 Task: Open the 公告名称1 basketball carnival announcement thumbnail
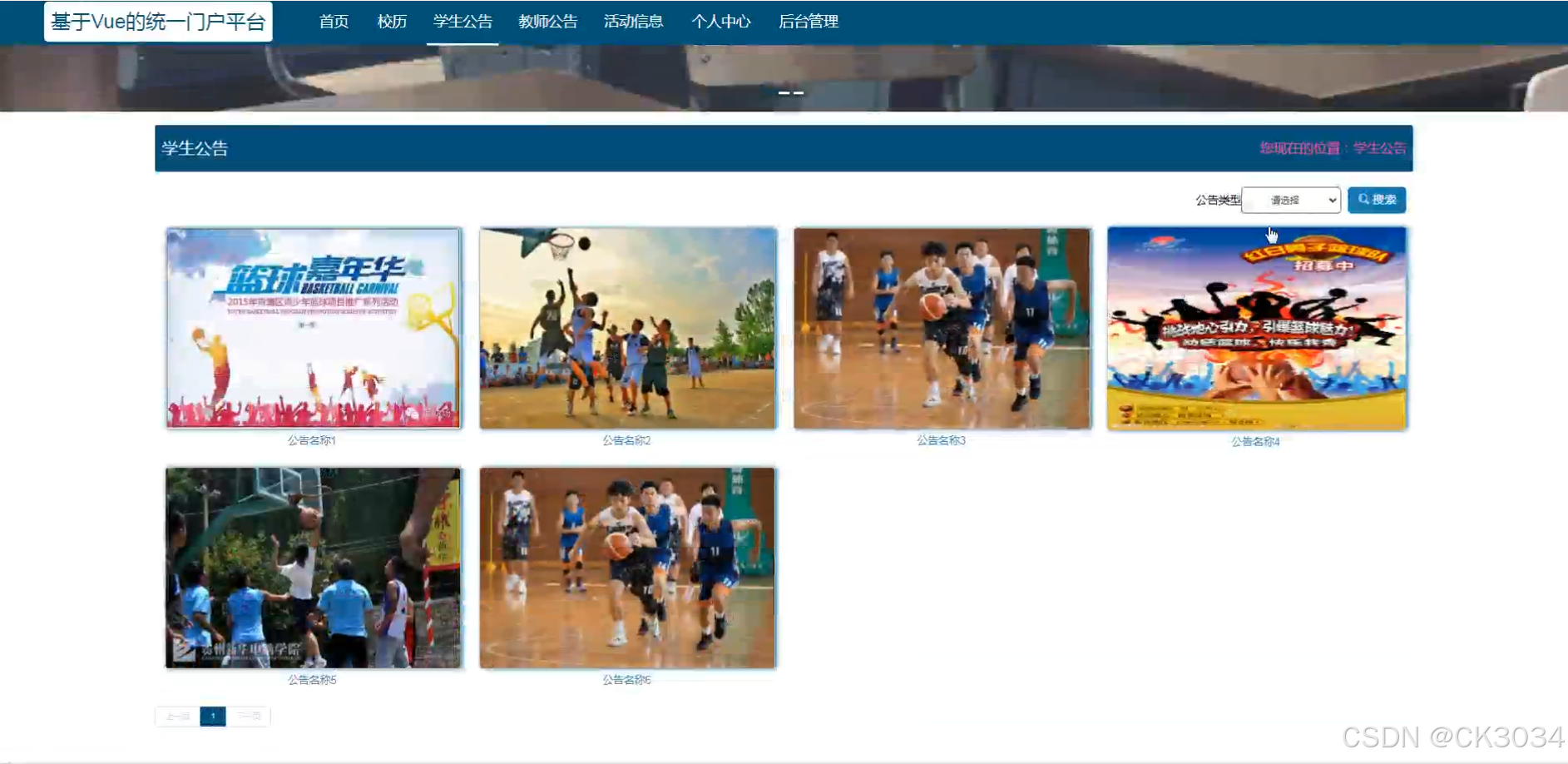pos(313,328)
